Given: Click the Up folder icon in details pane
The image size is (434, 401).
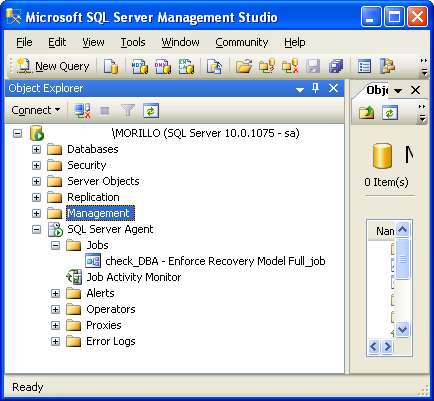Looking at the screenshot, I should click(x=367, y=113).
